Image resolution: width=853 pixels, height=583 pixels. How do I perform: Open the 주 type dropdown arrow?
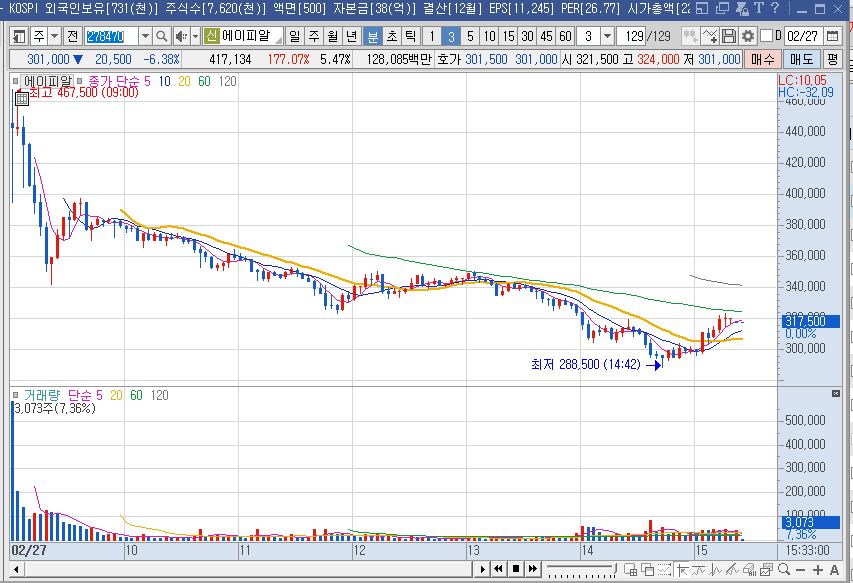[x=54, y=36]
